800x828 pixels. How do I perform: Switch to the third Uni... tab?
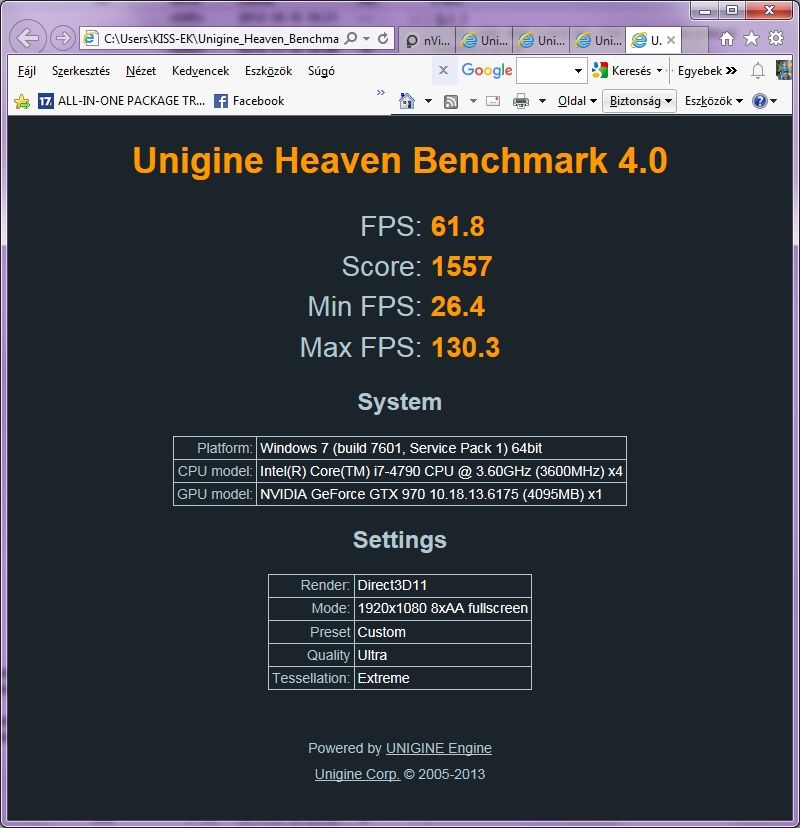[x=598, y=40]
